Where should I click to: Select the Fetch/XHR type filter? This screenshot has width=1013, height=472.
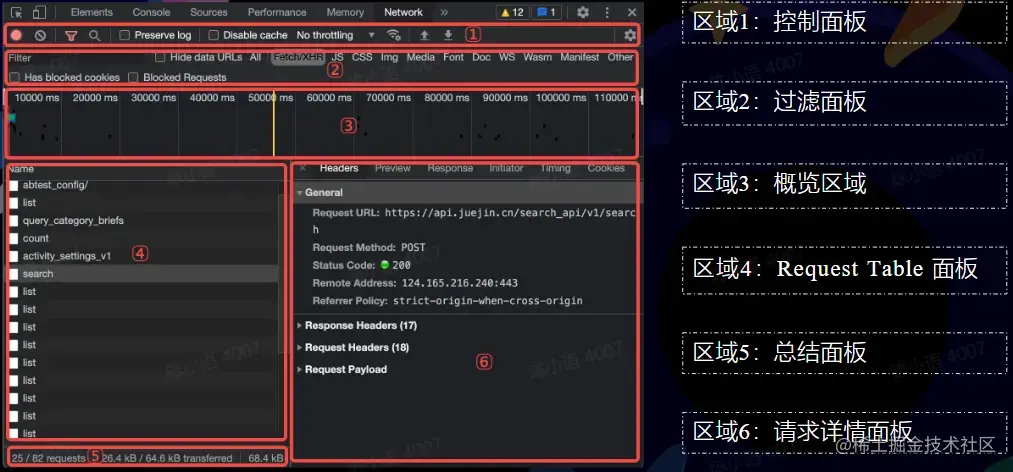tap(298, 57)
